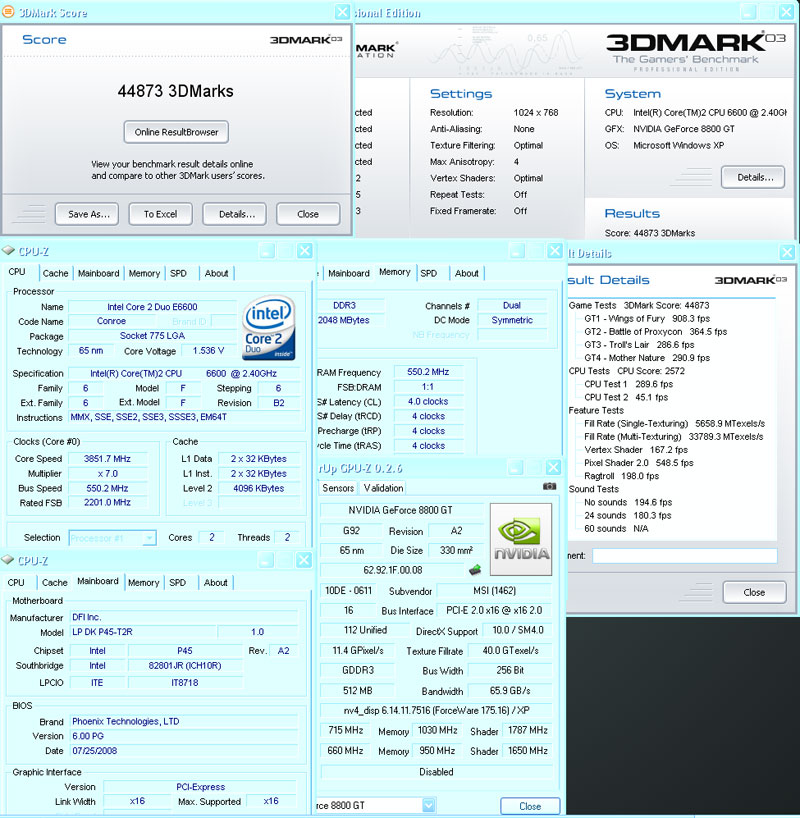Click the green BIOS save chip icon

click(474, 570)
